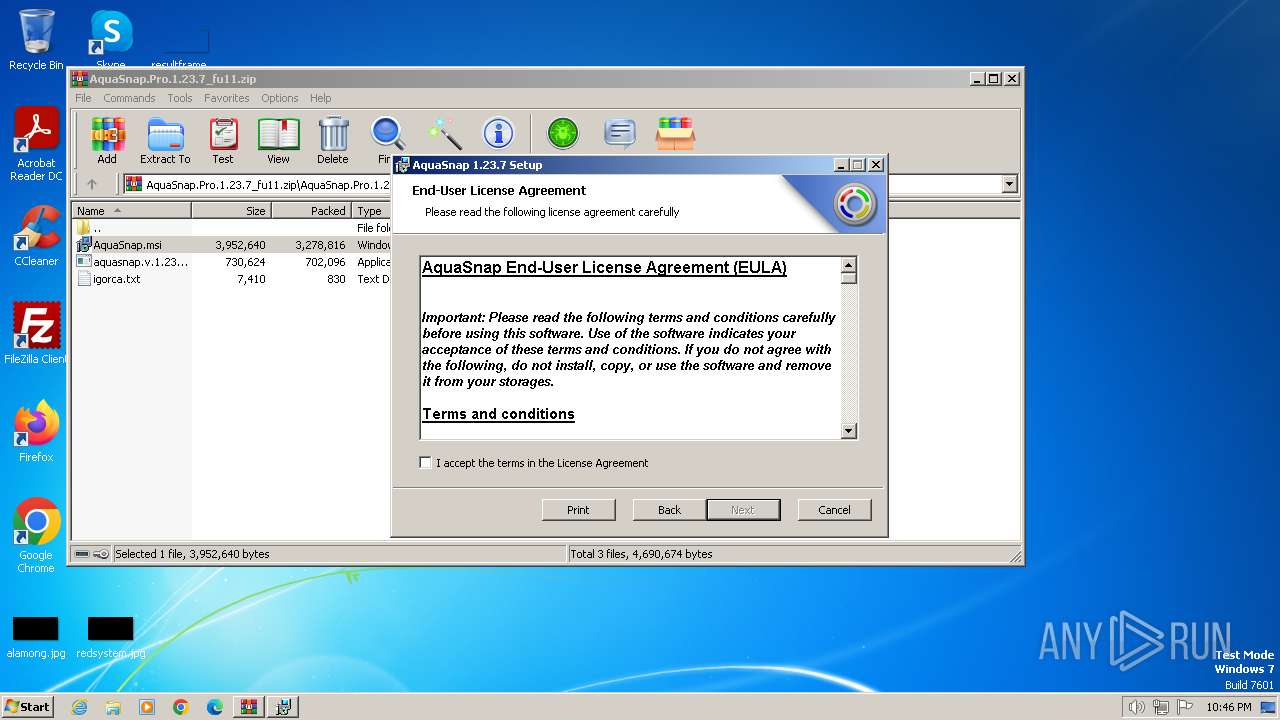
Task: Select the parent folder '..' row
Action: click(232, 228)
